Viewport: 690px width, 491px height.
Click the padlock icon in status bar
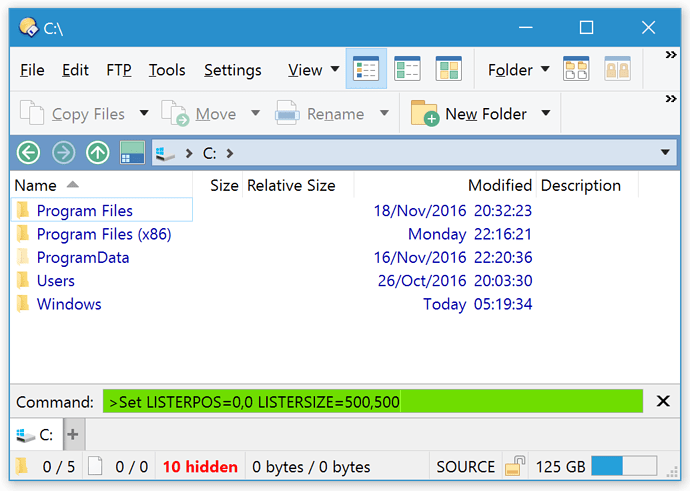click(515, 466)
